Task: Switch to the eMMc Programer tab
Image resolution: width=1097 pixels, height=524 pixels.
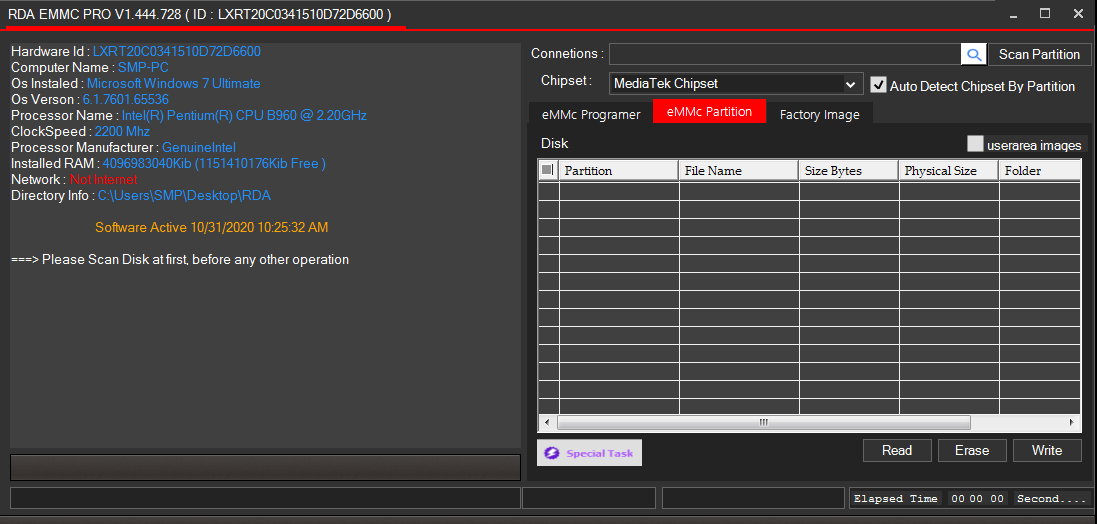Action: [590, 114]
